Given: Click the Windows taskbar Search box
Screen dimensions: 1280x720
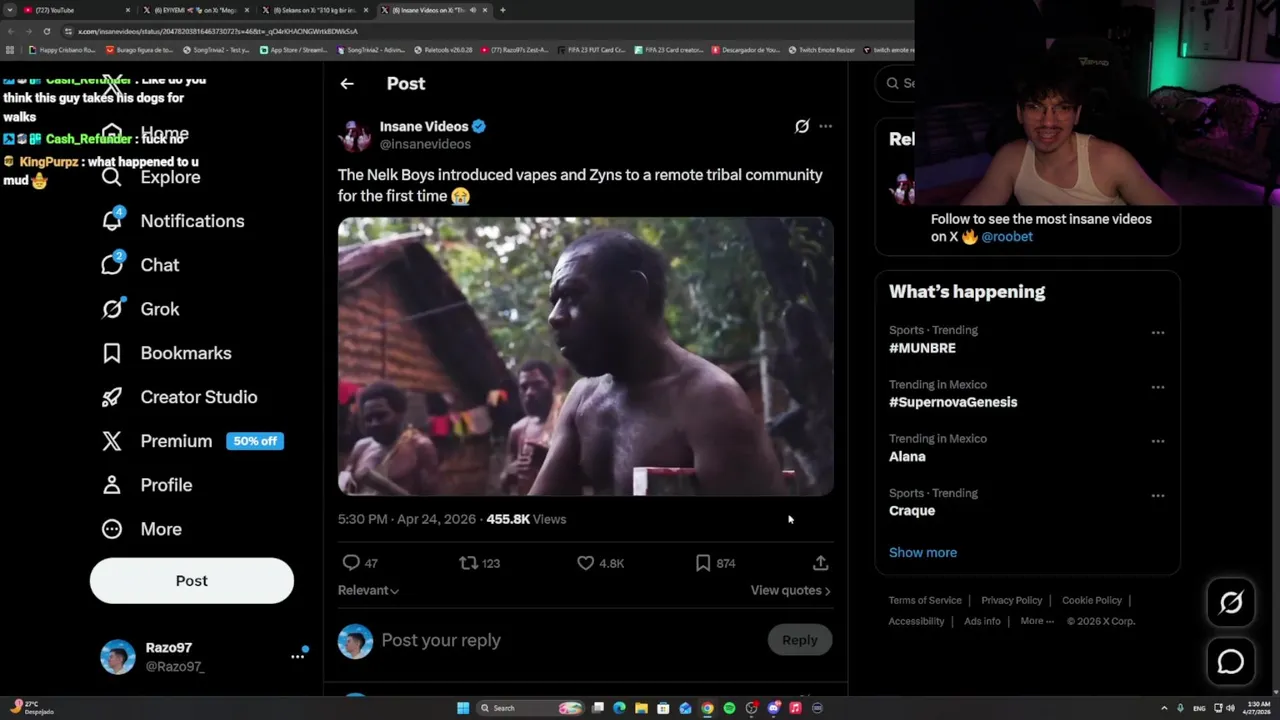Looking at the screenshot, I should point(528,708).
